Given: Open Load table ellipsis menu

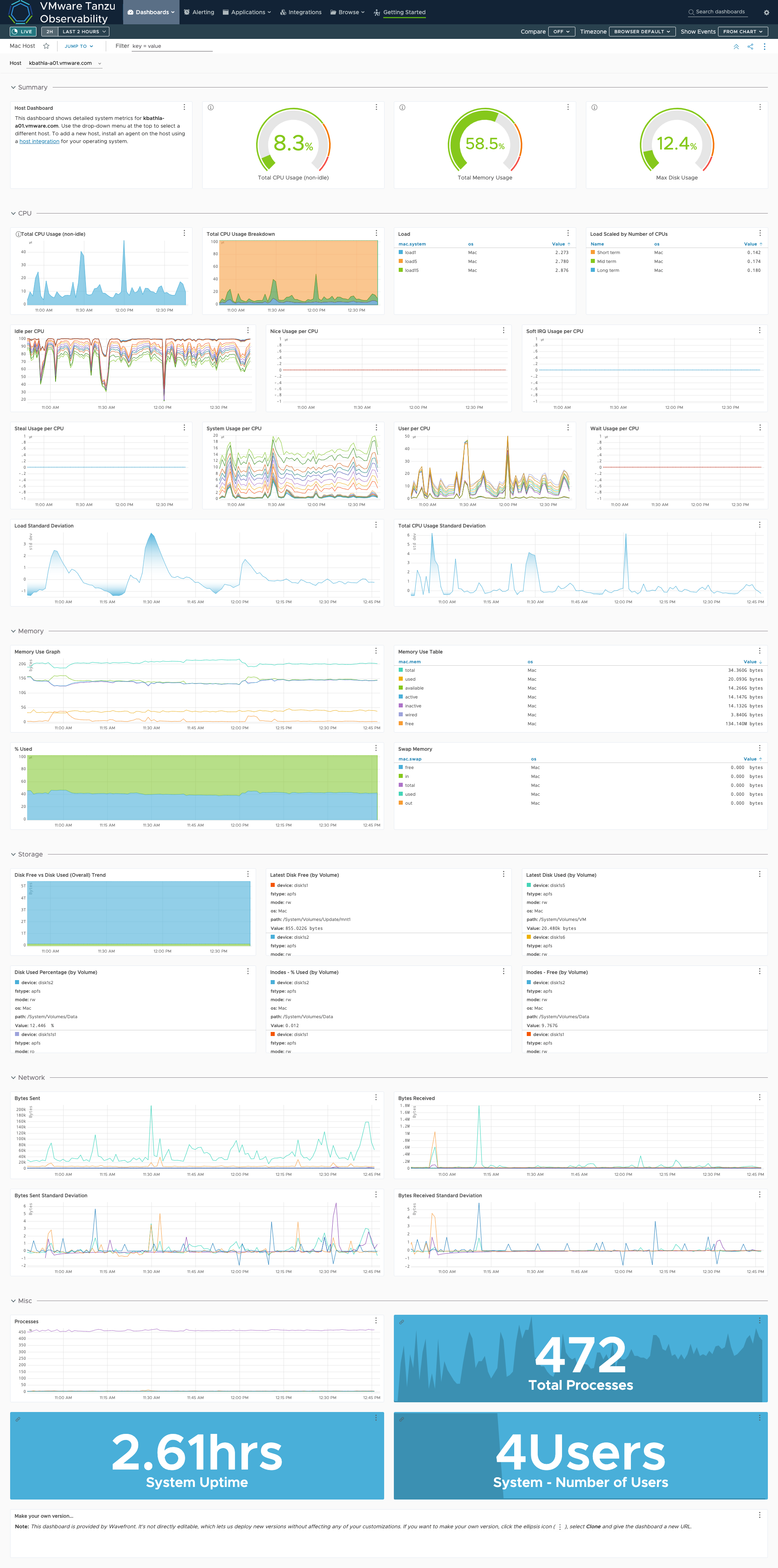Looking at the screenshot, I should pyautogui.click(x=568, y=233).
